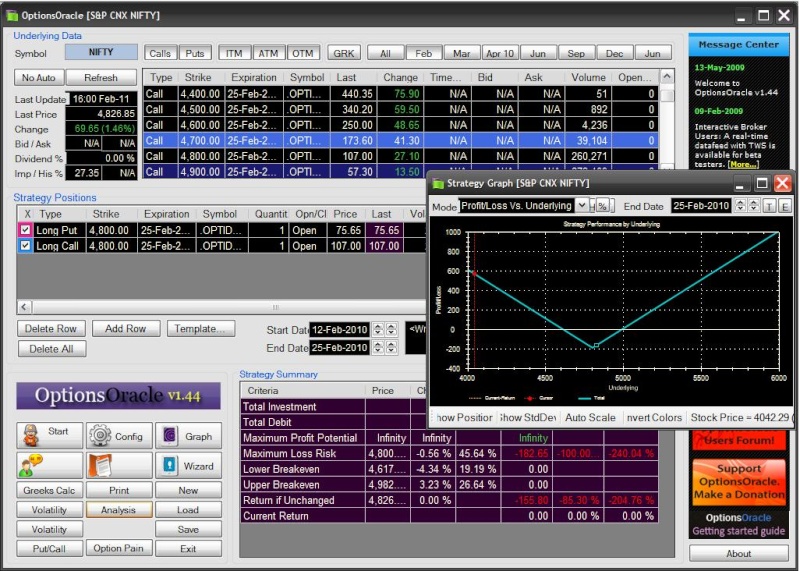Open the Mode dropdown in Strategy Graph
The width and height of the screenshot is (800, 571).
[582, 206]
